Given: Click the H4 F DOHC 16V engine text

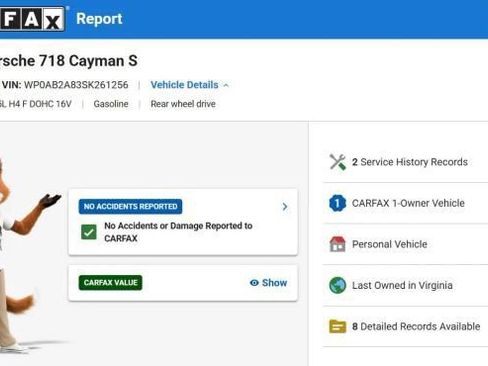Looking at the screenshot, I should pyautogui.click(x=36, y=104).
